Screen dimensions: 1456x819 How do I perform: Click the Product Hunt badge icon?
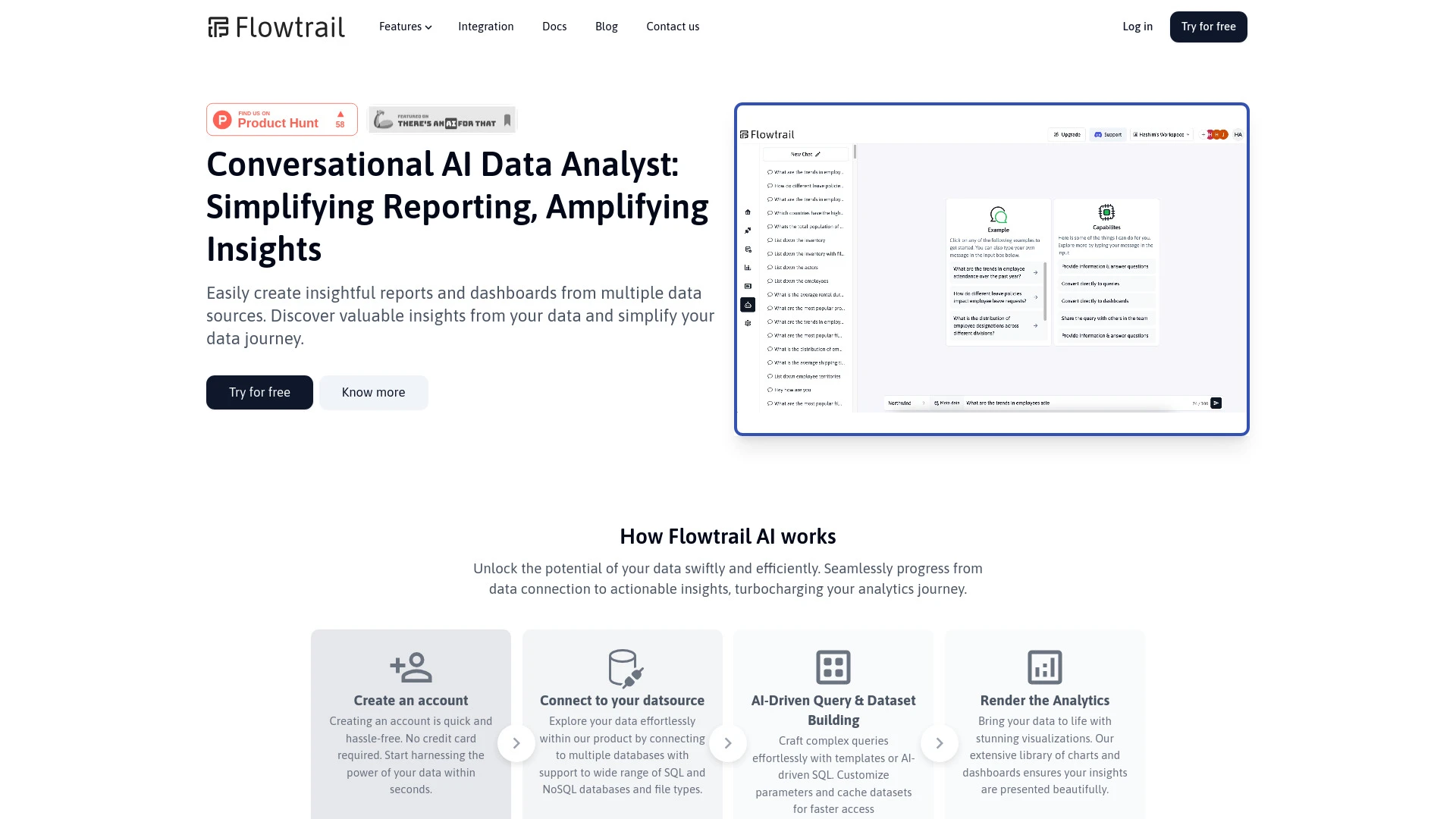pyautogui.click(x=281, y=119)
